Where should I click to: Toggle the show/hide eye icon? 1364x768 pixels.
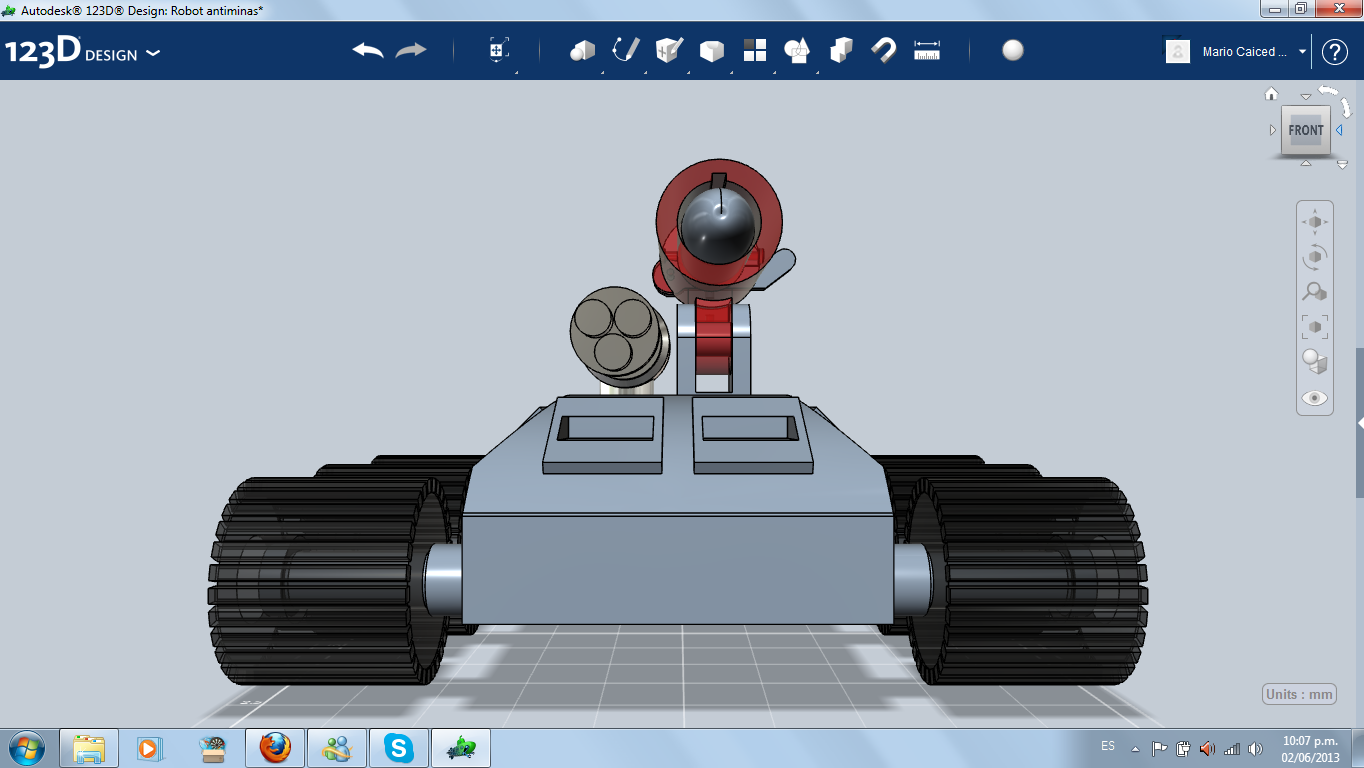(x=1315, y=398)
